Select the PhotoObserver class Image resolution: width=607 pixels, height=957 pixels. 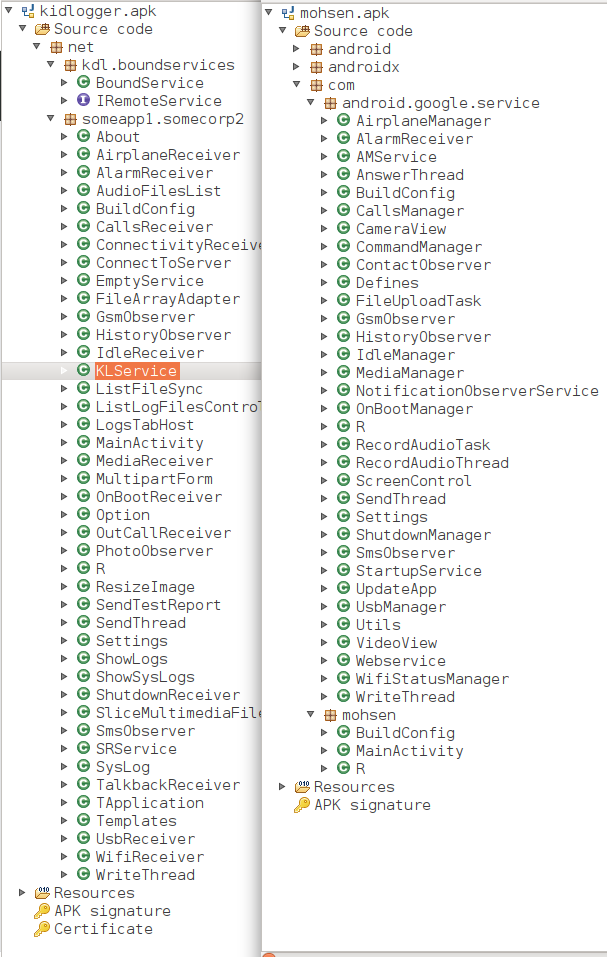point(155,551)
